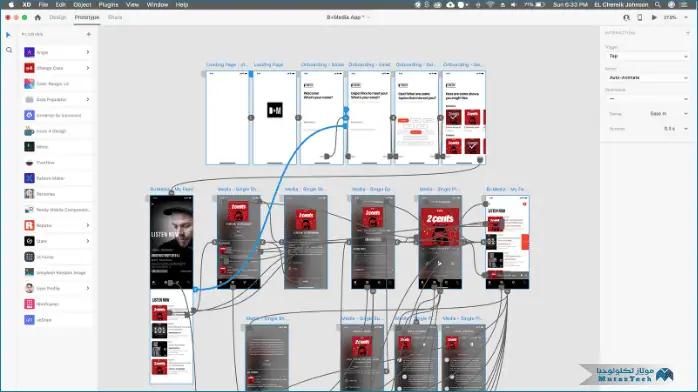This screenshot has width=698, height=392.
Task: Open the document title dropdown arrow
Action: 369,17
